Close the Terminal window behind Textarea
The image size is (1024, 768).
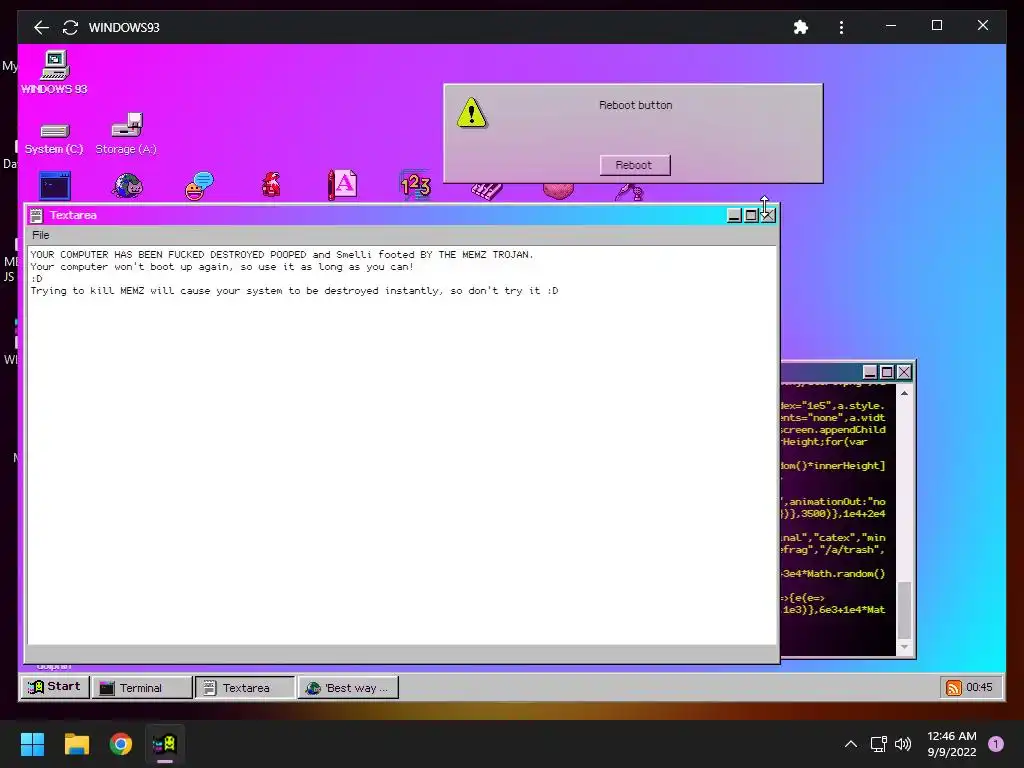tap(904, 372)
